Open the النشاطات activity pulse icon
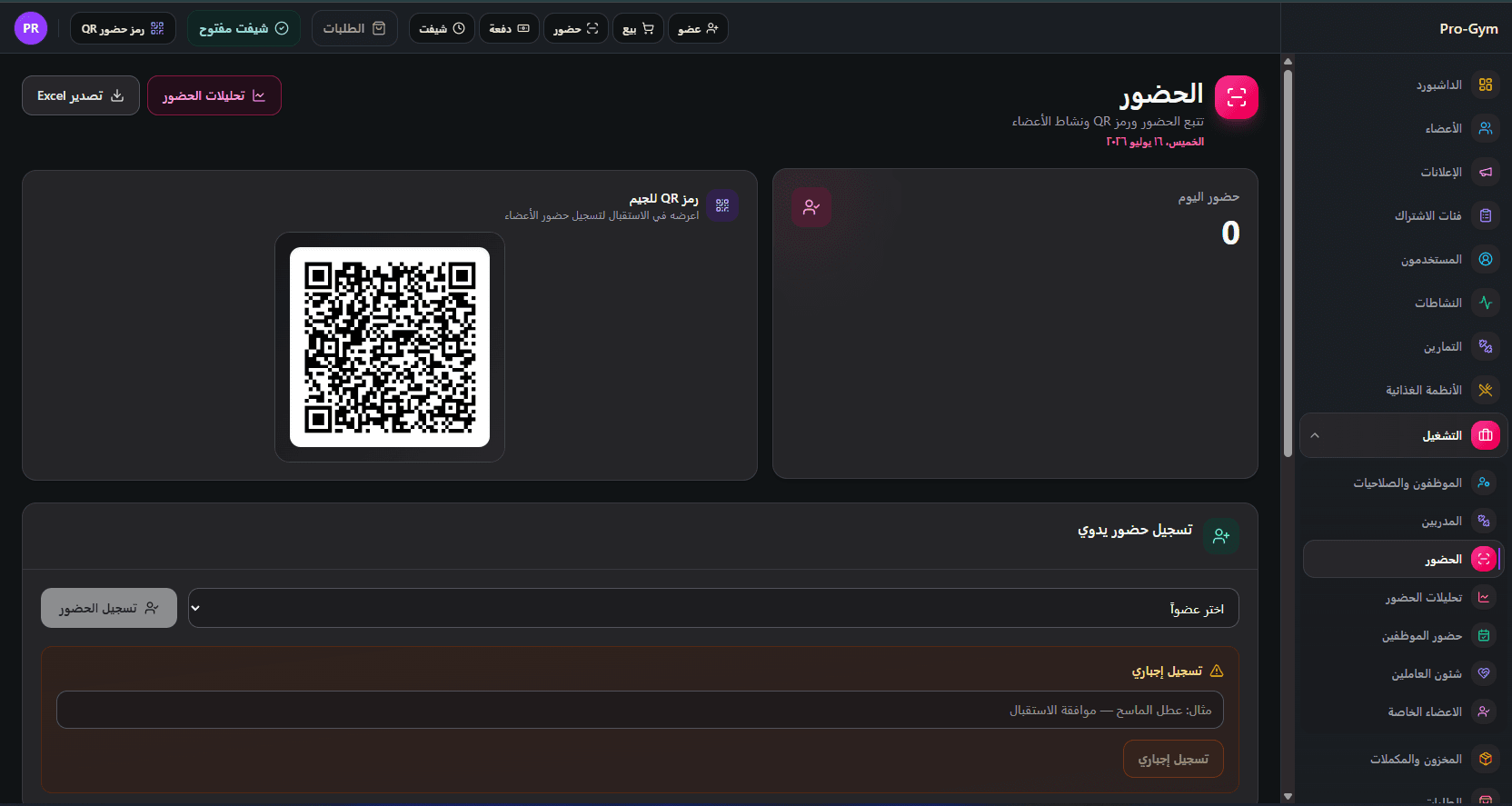This screenshot has width=1512, height=806. [1486, 303]
